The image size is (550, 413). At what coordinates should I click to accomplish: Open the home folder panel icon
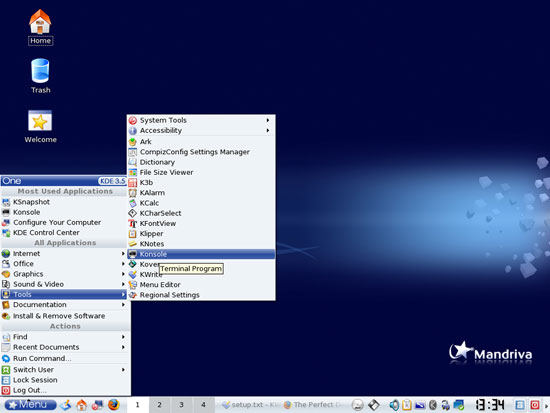[x=81, y=405]
